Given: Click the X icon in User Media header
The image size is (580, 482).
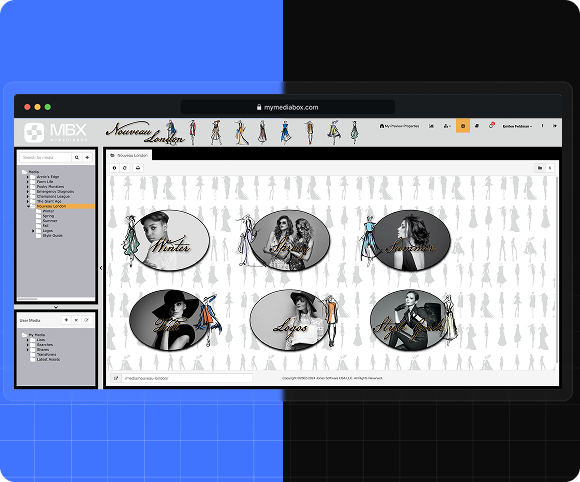Looking at the screenshot, I should pyautogui.click(x=76, y=320).
